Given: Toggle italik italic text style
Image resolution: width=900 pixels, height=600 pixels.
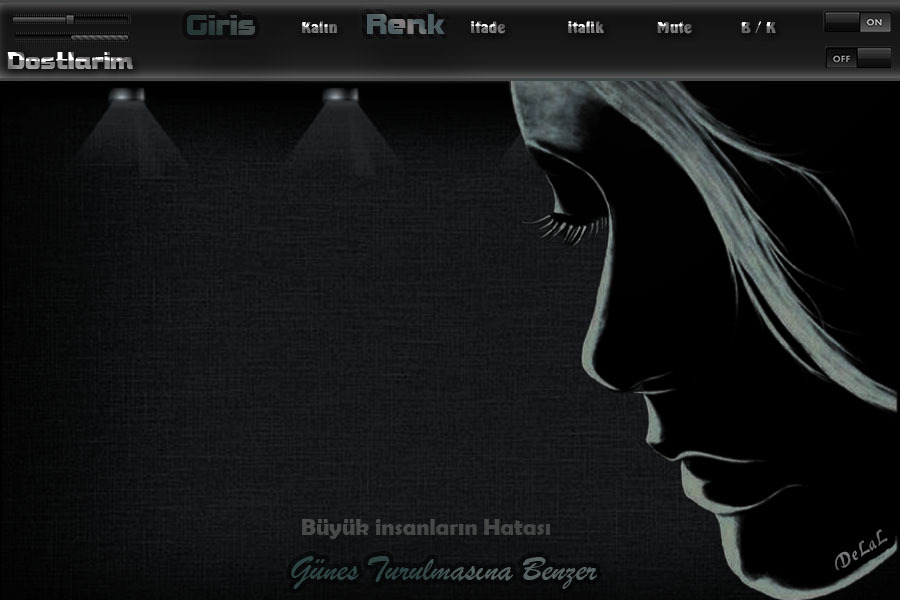Looking at the screenshot, I should 585,28.
